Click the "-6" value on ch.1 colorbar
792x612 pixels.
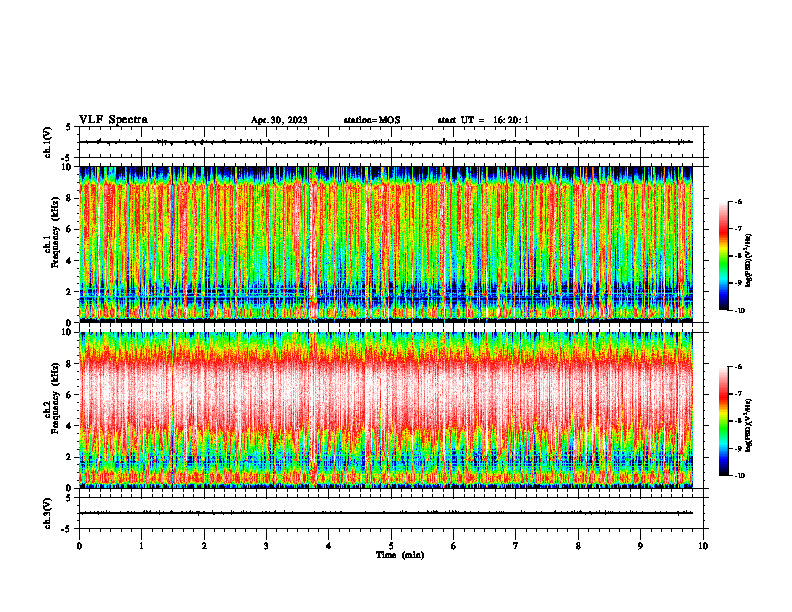click(738, 202)
